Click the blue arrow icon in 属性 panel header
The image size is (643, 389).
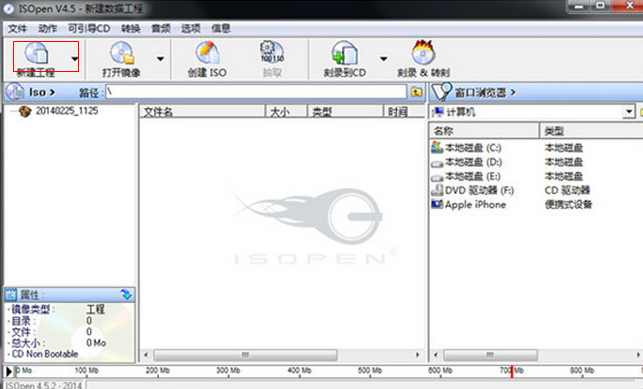pos(126,294)
